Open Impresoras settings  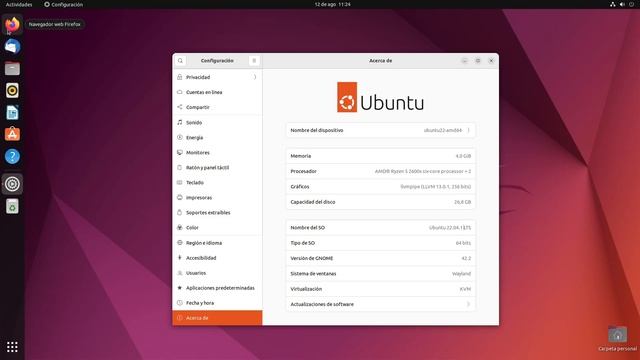click(217, 198)
